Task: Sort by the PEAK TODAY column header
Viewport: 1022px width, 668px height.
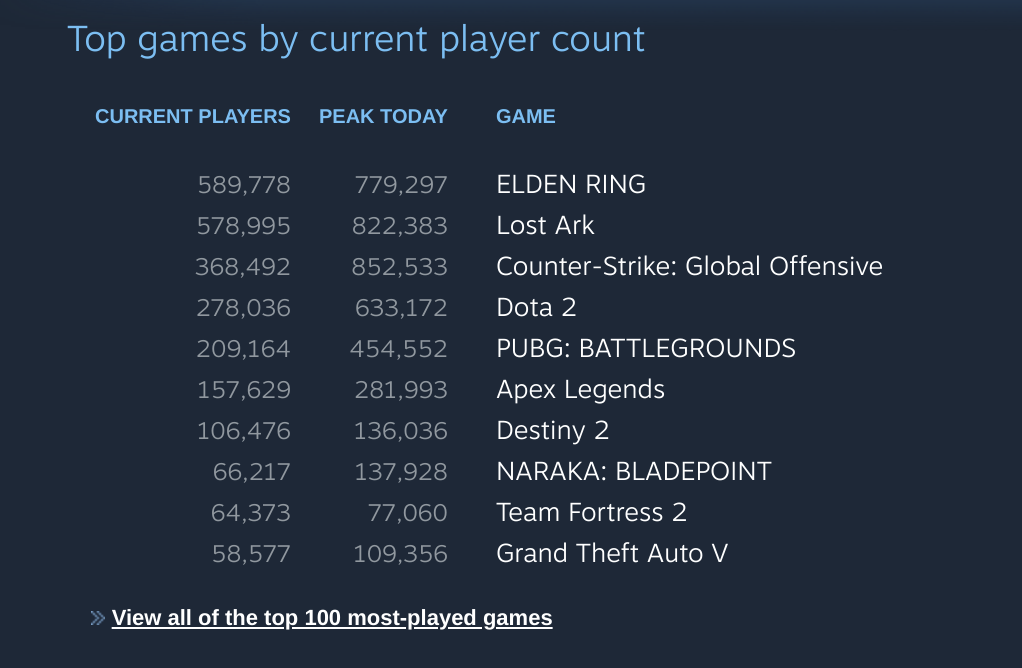Action: [x=383, y=116]
